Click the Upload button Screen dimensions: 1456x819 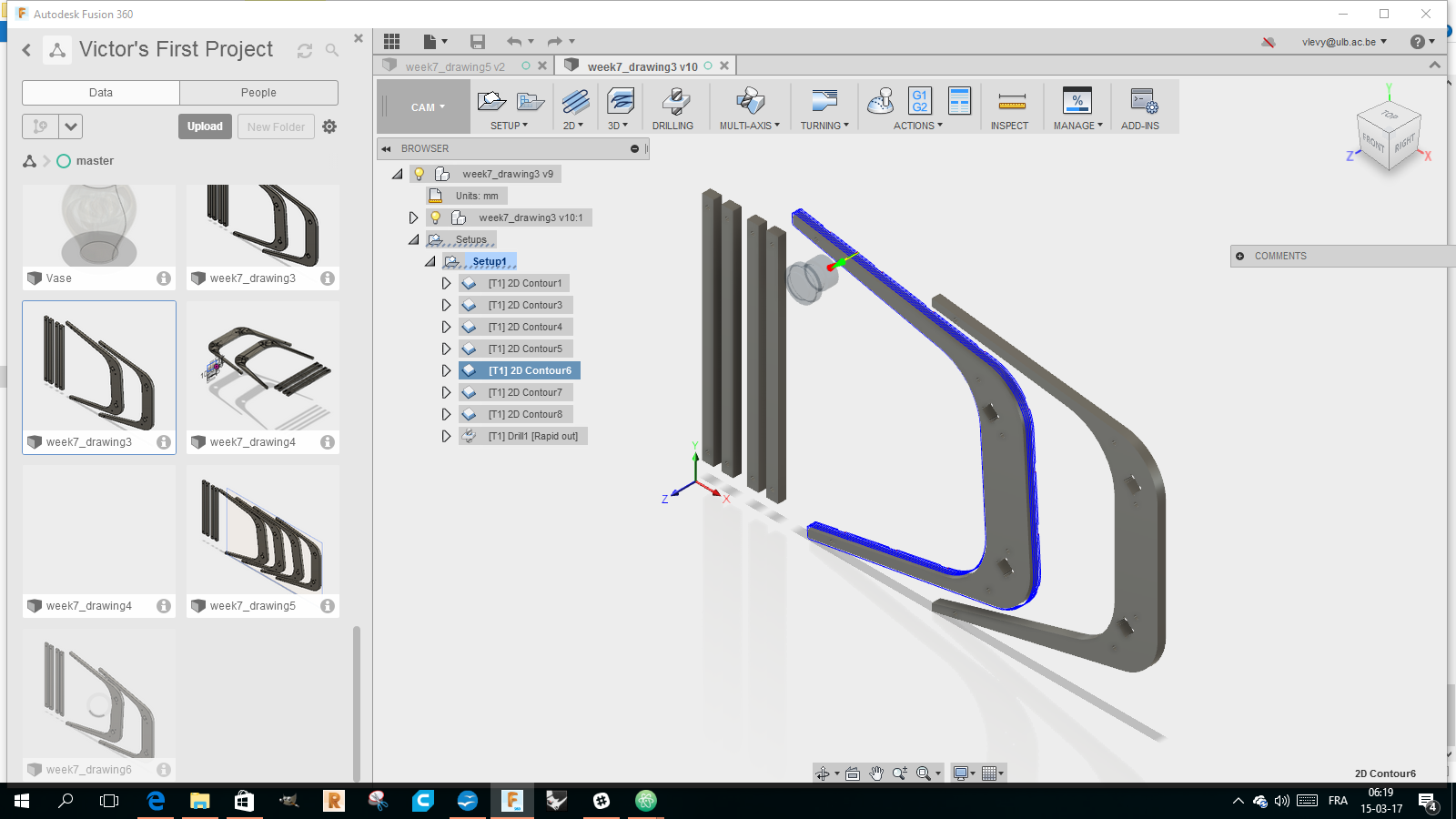click(205, 126)
